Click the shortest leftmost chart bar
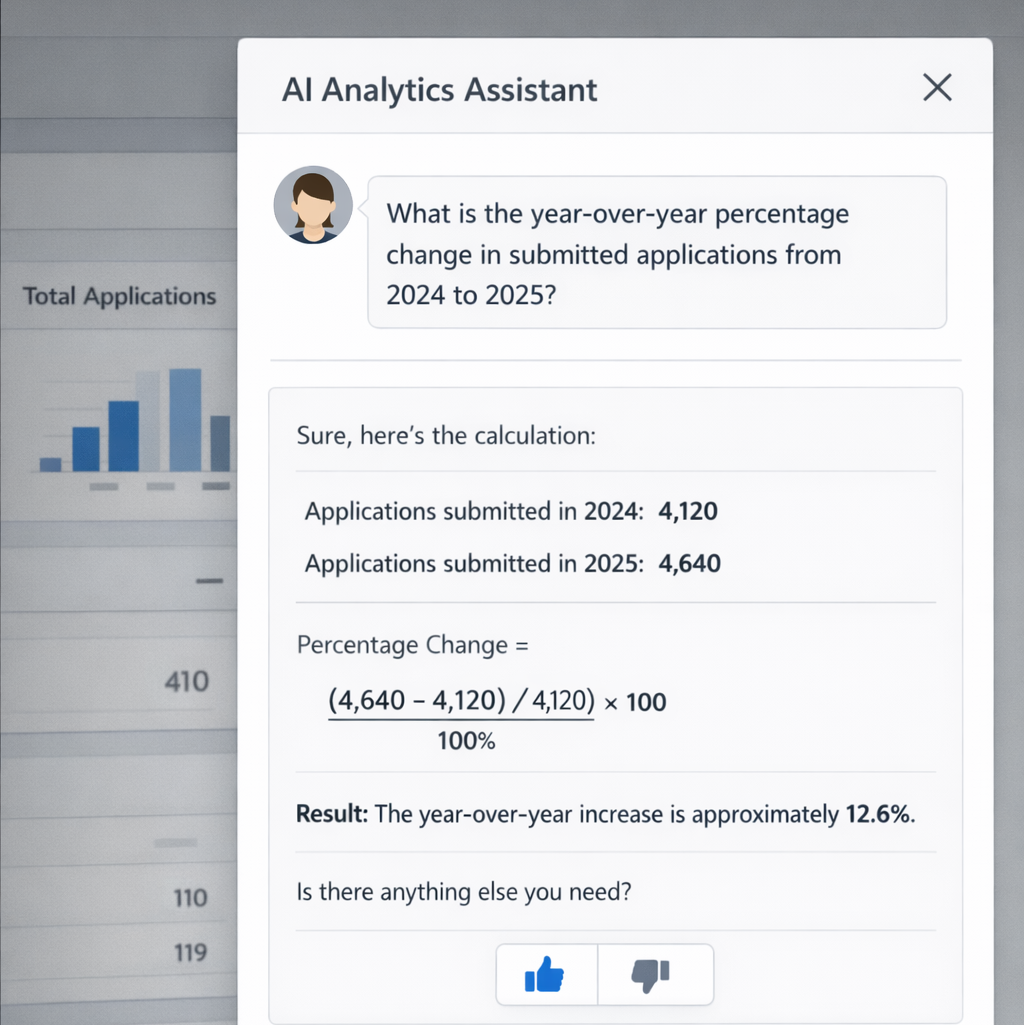Image resolution: width=1024 pixels, height=1025 pixels. (x=50, y=464)
